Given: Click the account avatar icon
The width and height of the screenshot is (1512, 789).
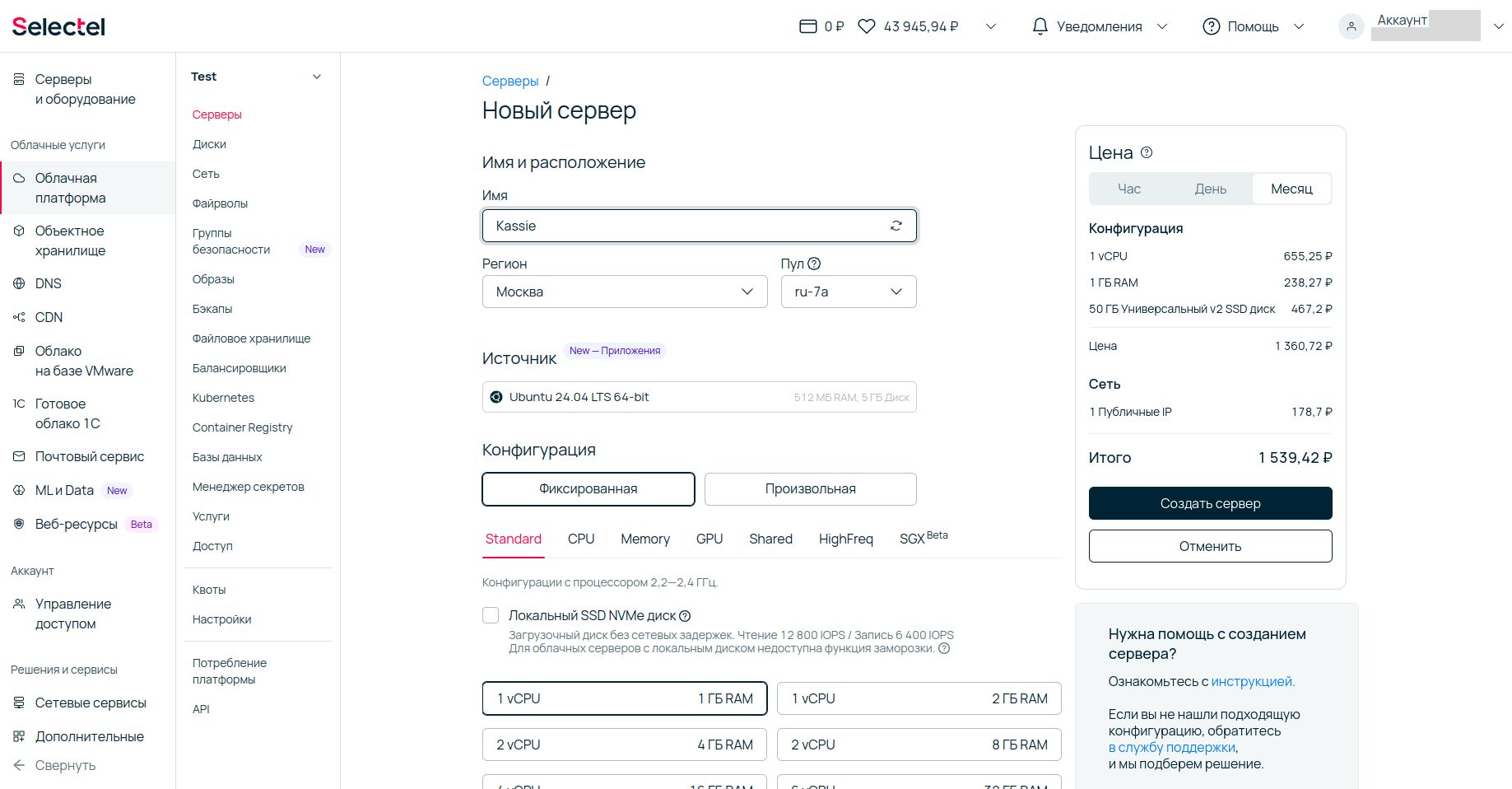Looking at the screenshot, I should point(1351,26).
